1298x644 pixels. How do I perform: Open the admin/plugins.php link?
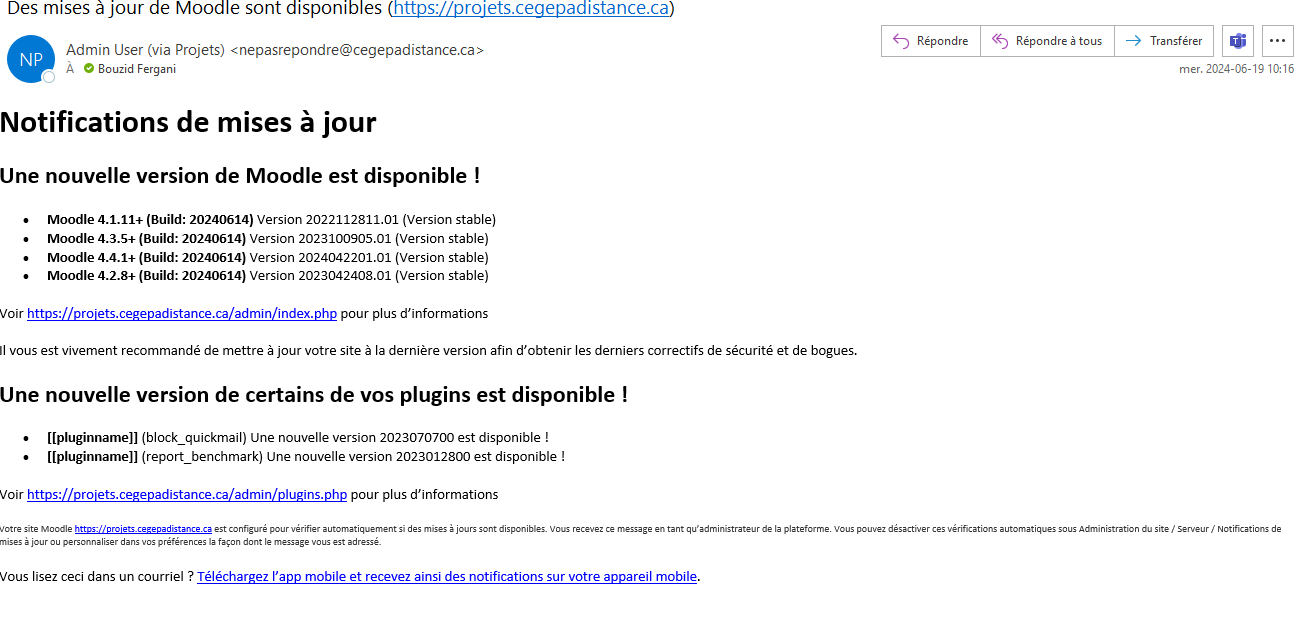tap(186, 494)
